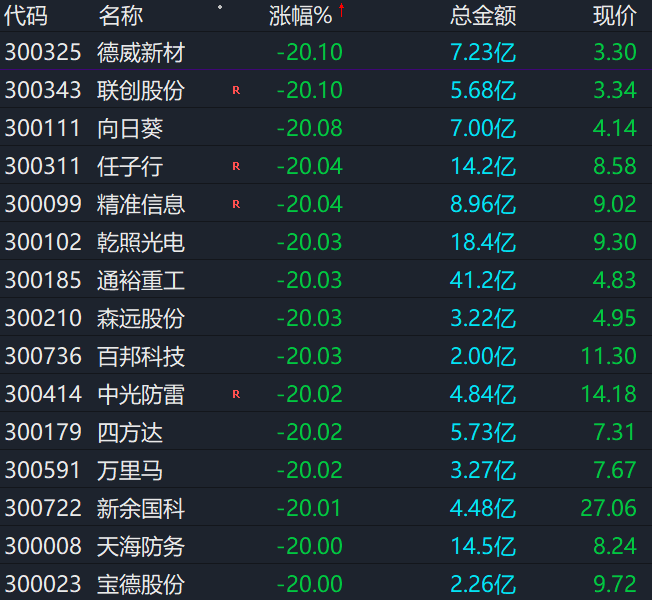Sort by 涨幅% column header
The image size is (652, 600).
tap(300, 16)
